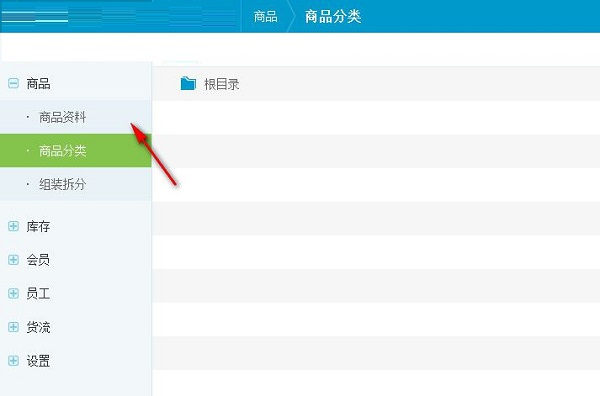Open 组装拆分 in the sidebar

pos(76,184)
